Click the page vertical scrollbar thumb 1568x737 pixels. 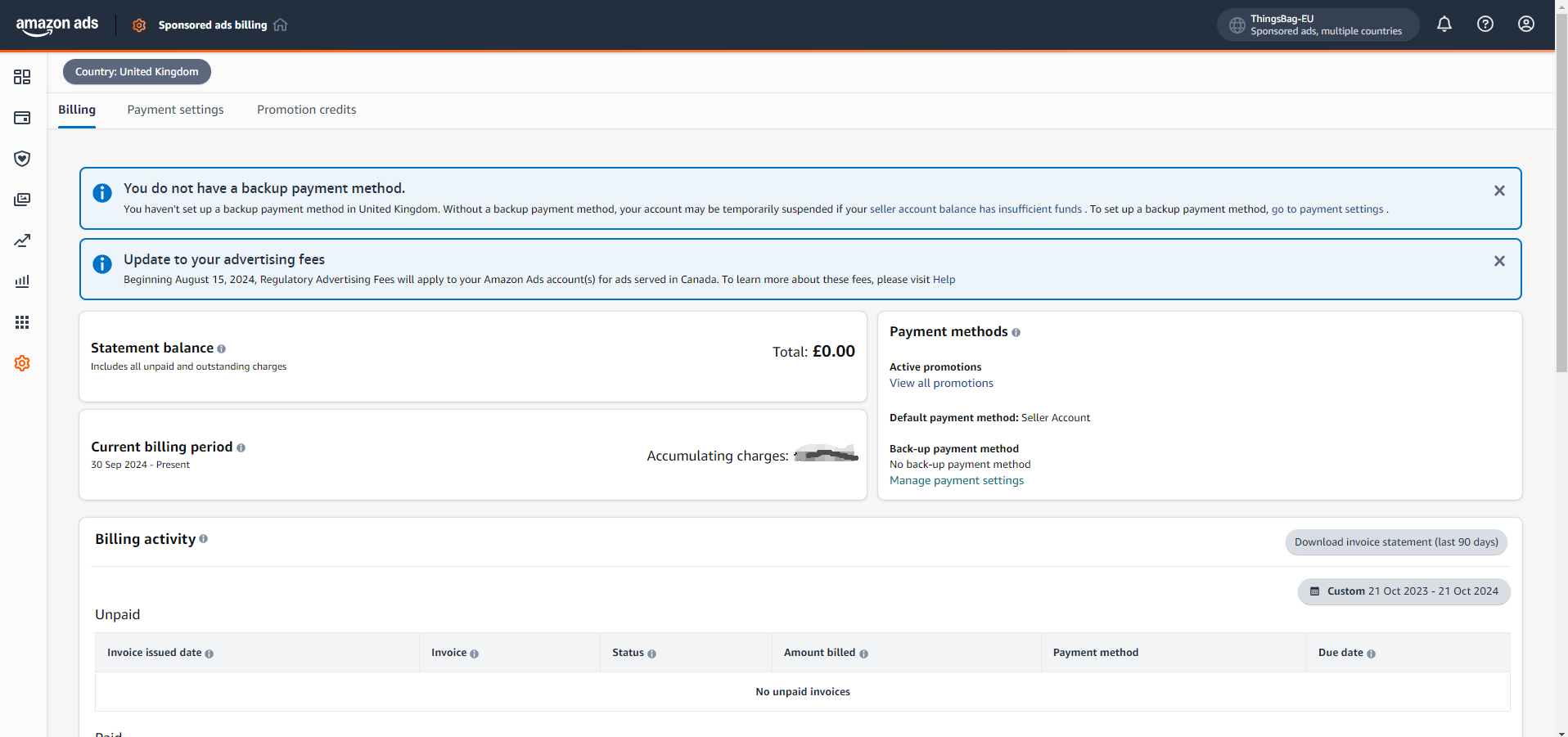pos(1561,192)
